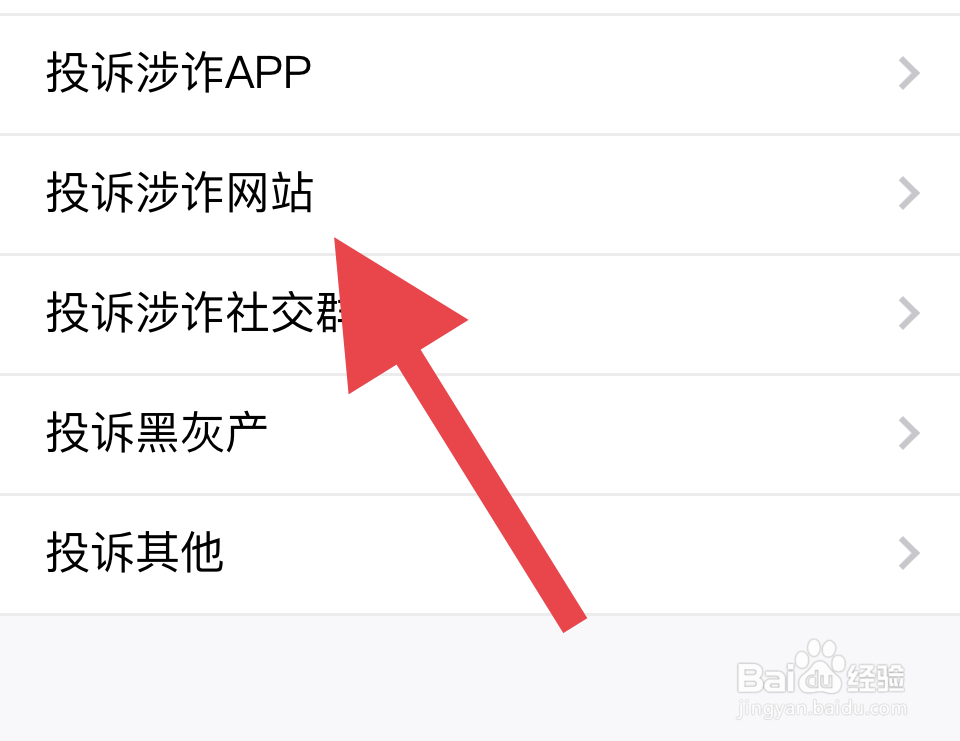This screenshot has height=741, width=960.
Task: Click the Bai lettering of the Baidu logo
Action: point(765,677)
